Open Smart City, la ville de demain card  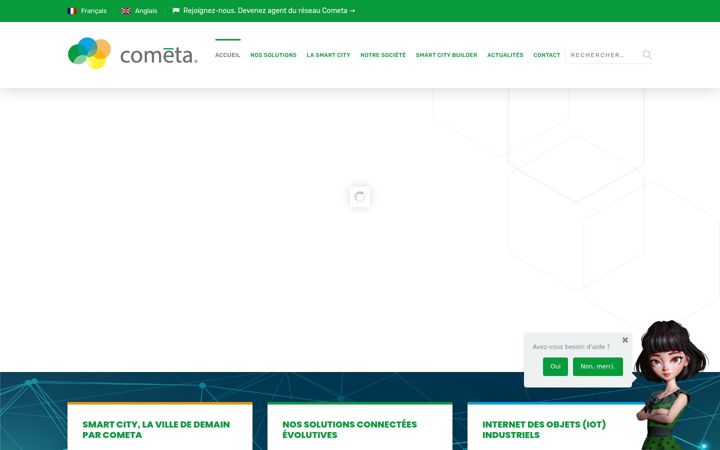coord(156,429)
